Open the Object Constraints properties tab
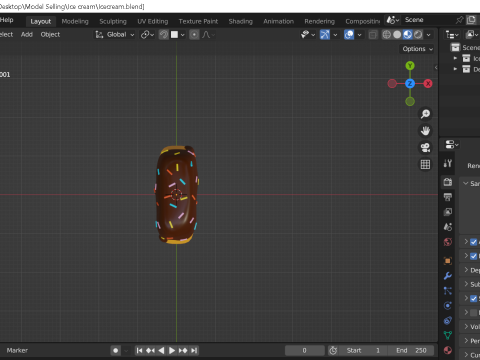The height and width of the screenshot is (360, 480). [448, 320]
